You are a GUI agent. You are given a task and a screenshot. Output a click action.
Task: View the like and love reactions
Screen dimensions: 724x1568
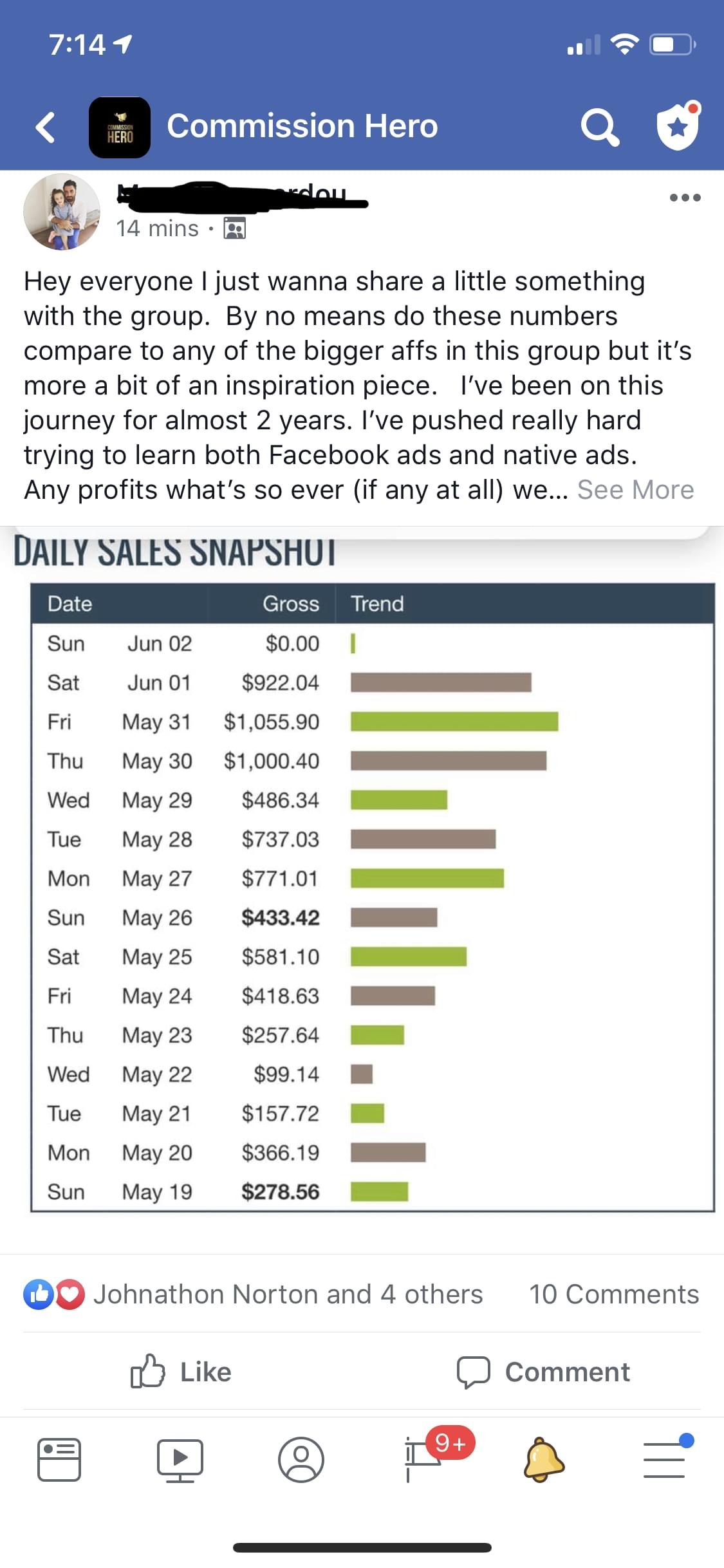coord(54,1294)
